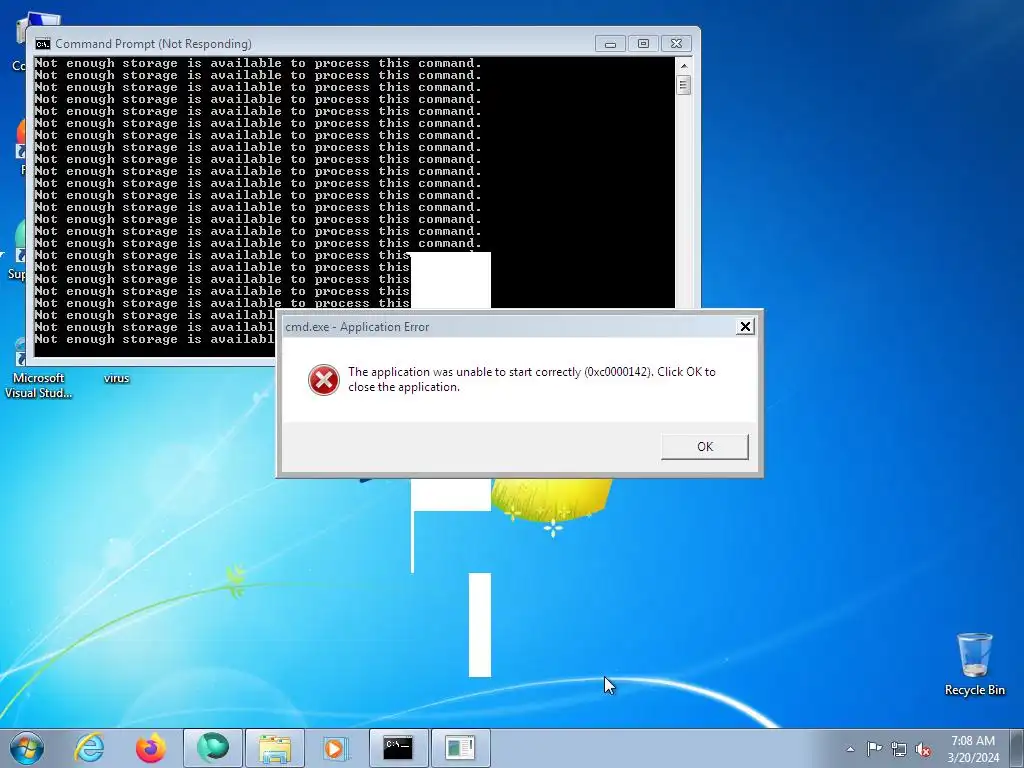Switch to the Command Prompt taskbar button
This screenshot has width=1024, height=768.
(x=398, y=748)
